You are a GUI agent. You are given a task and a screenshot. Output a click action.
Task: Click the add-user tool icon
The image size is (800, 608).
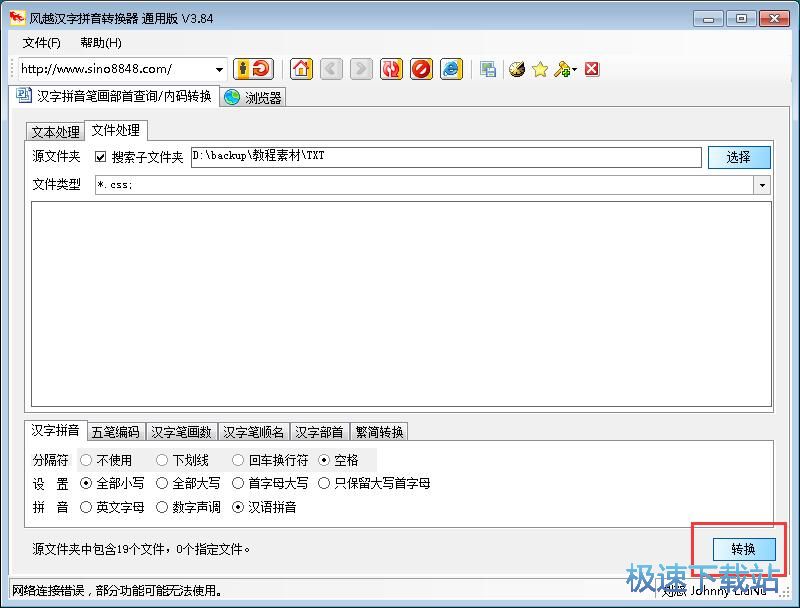click(x=562, y=69)
